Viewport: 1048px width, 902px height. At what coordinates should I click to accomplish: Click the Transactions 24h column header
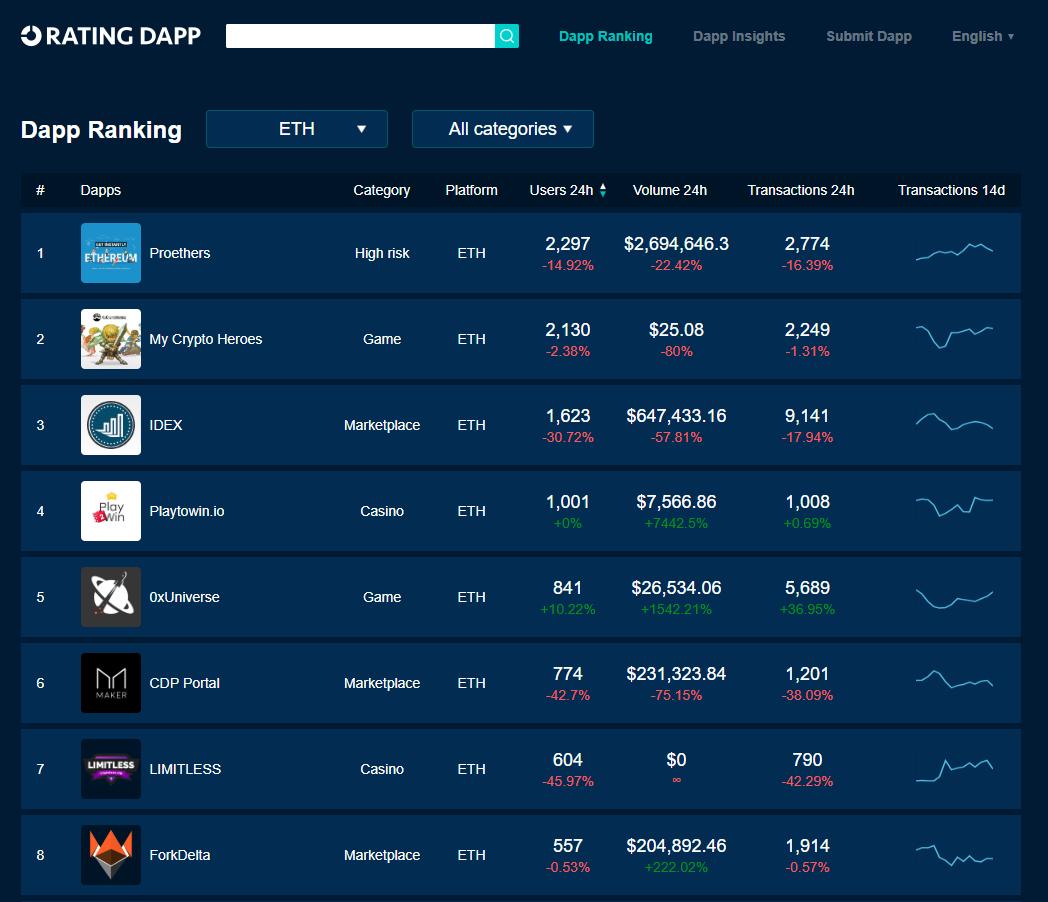pyautogui.click(x=801, y=190)
